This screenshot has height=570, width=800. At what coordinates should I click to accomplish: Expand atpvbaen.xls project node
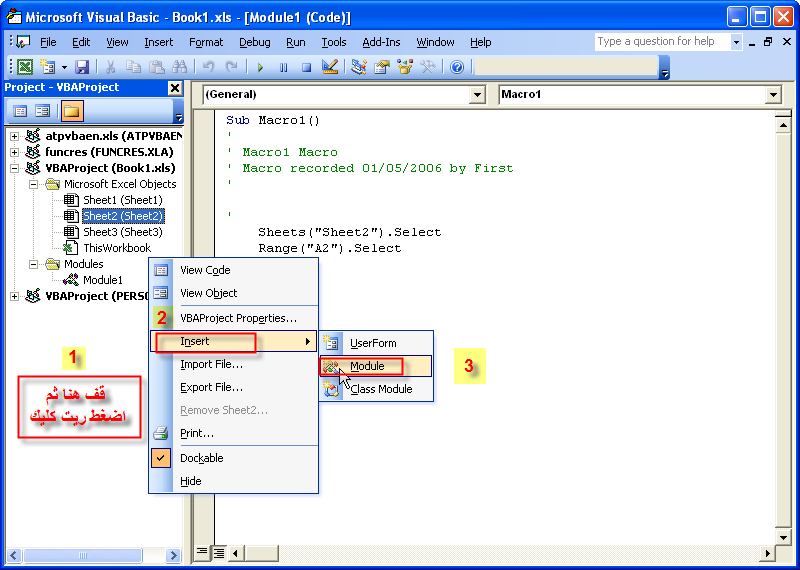tap(14, 136)
